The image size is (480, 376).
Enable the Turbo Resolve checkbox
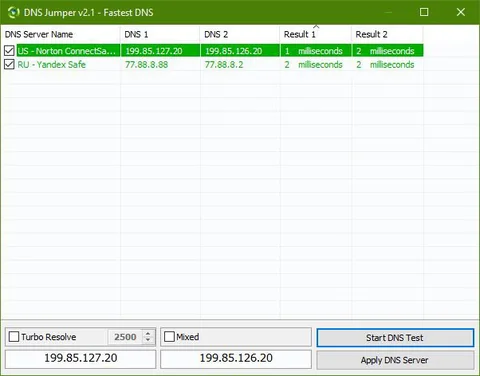click(14, 337)
